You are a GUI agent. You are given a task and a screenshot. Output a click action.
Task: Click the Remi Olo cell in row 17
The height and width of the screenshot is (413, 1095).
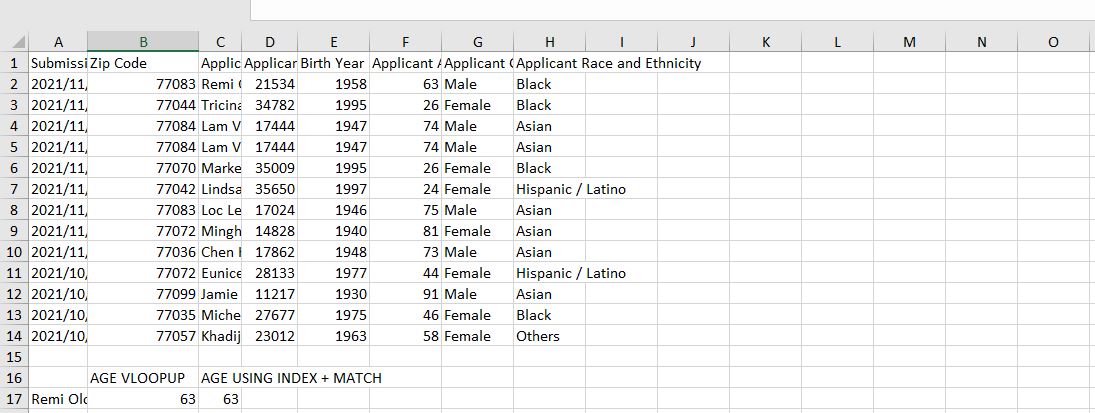58,398
